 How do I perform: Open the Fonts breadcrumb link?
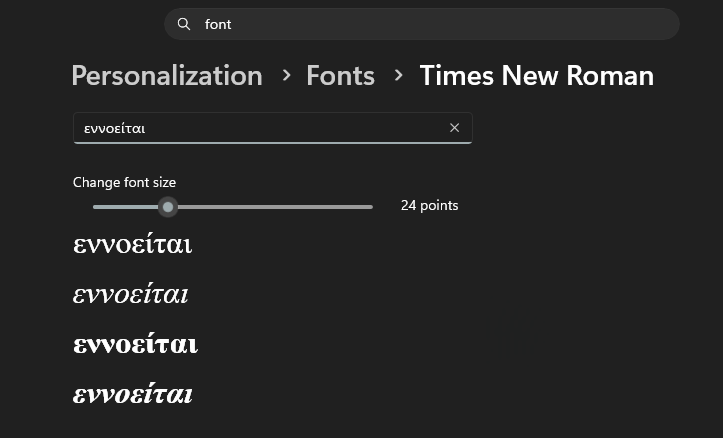[x=340, y=76]
